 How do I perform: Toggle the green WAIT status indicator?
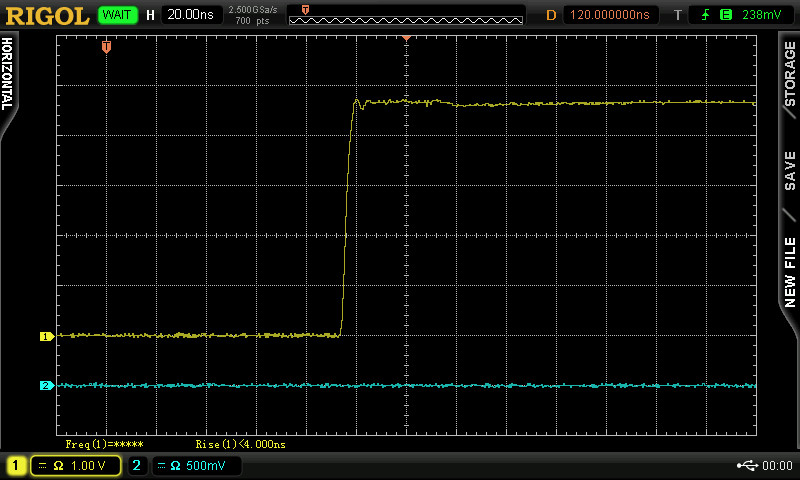(x=118, y=15)
